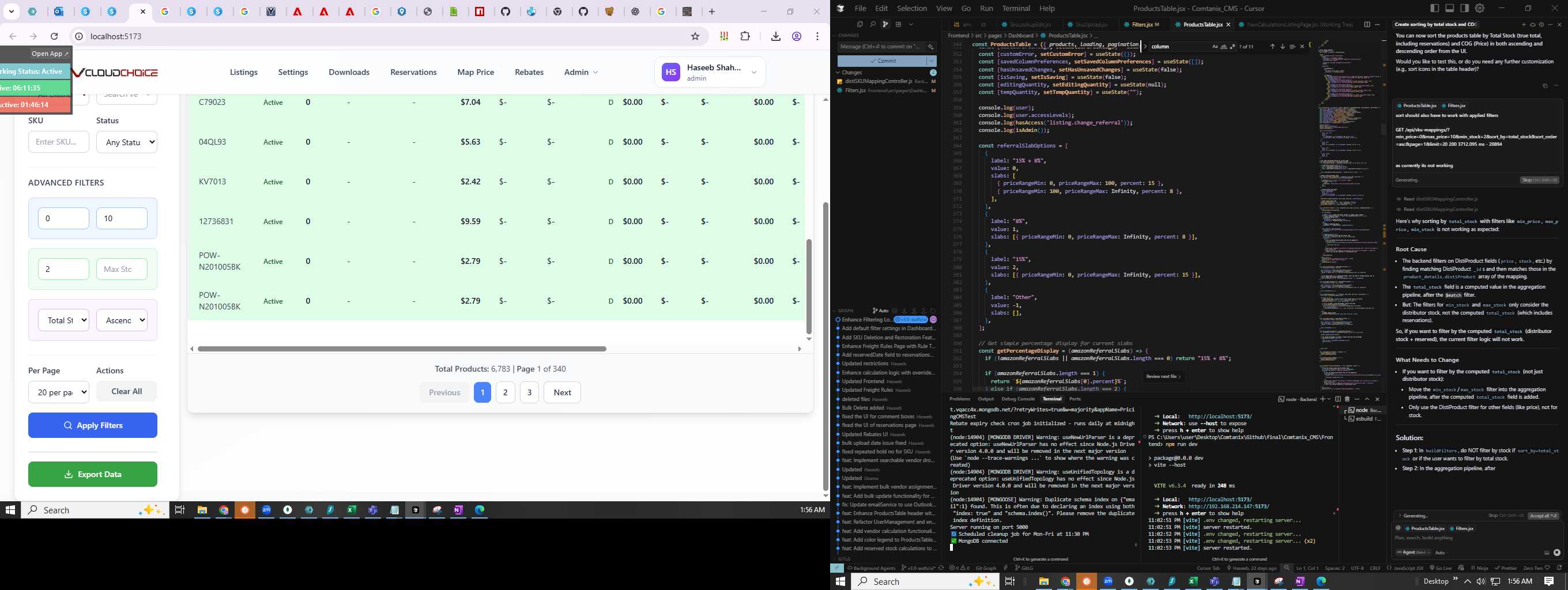Split the editor with the split icon
The height and width of the screenshot is (590, 1568).
(x=1366, y=24)
